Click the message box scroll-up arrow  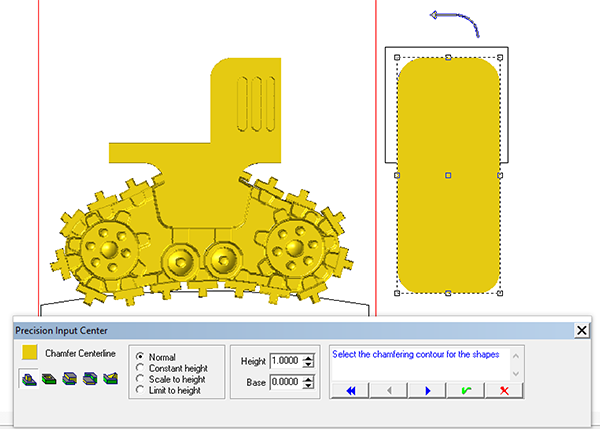tap(516, 356)
